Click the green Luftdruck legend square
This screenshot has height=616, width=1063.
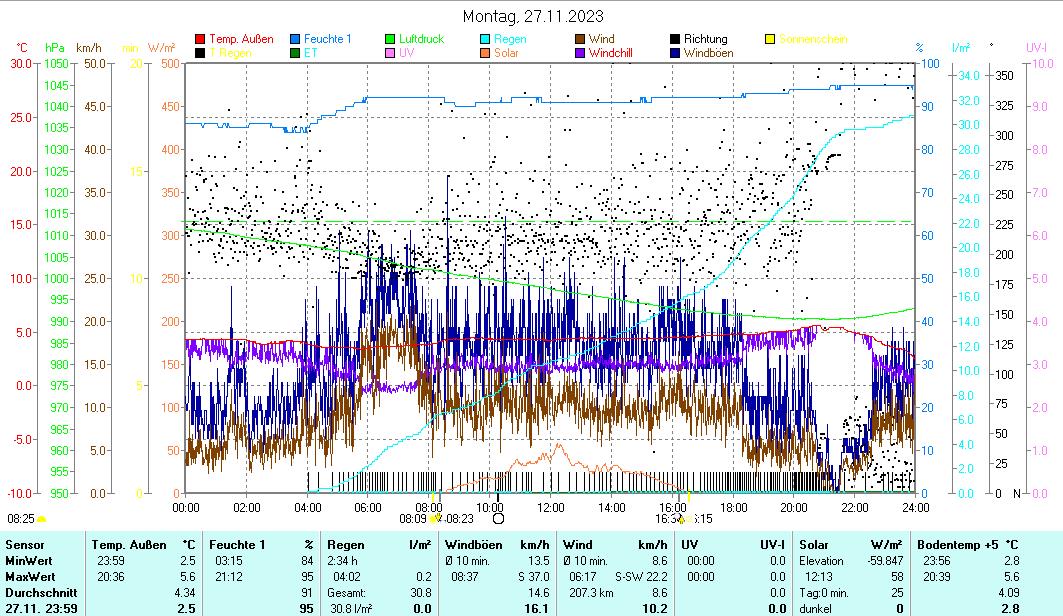390,39
